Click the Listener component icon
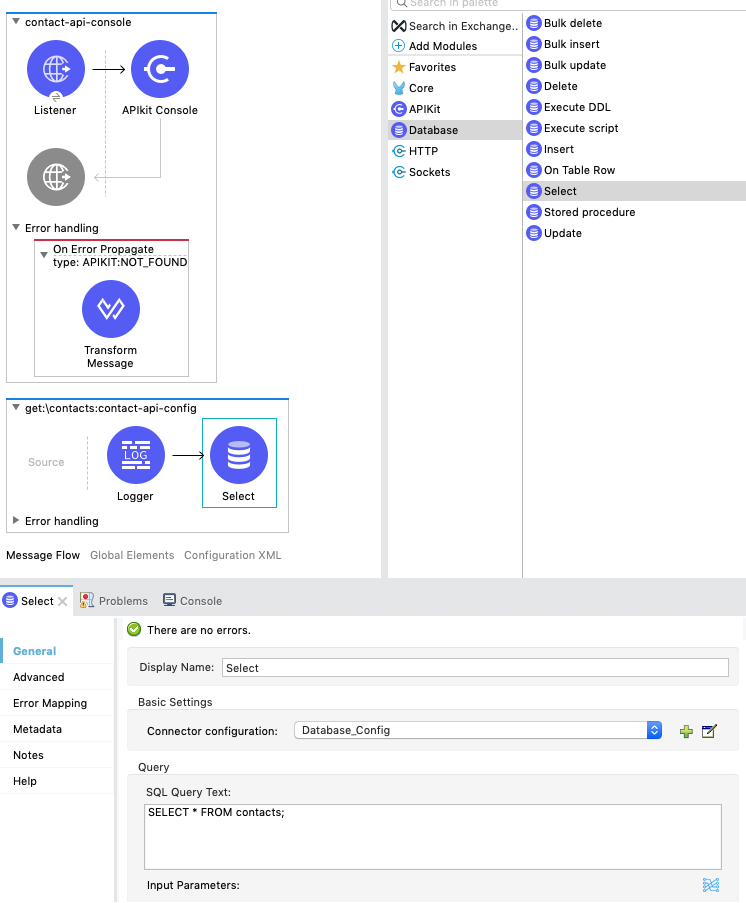Screen dimensions: 746x903 pos(56,69)
